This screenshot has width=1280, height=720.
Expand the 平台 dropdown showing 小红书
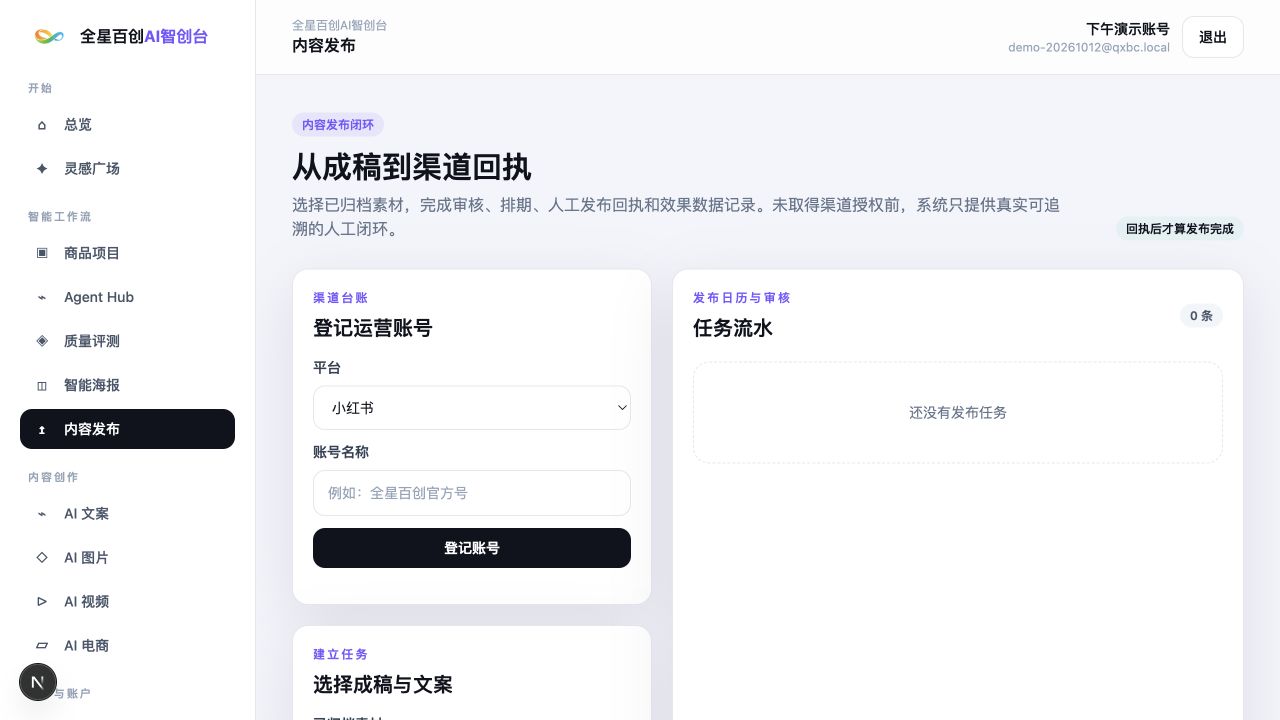(x=472, y=408)
